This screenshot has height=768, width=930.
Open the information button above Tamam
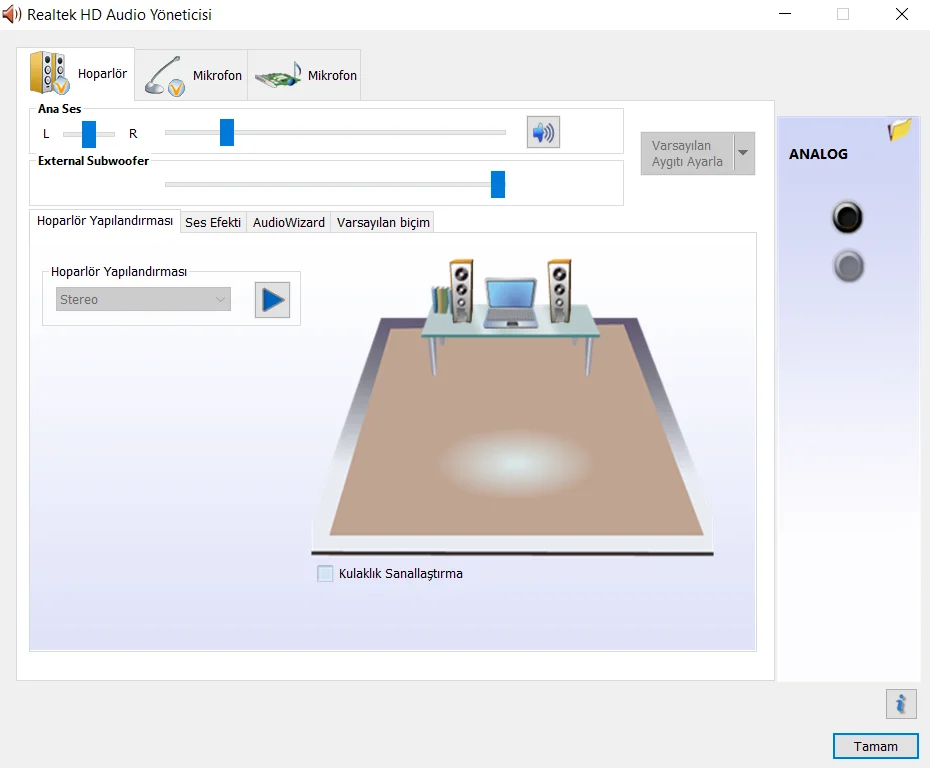coord(901,704)
